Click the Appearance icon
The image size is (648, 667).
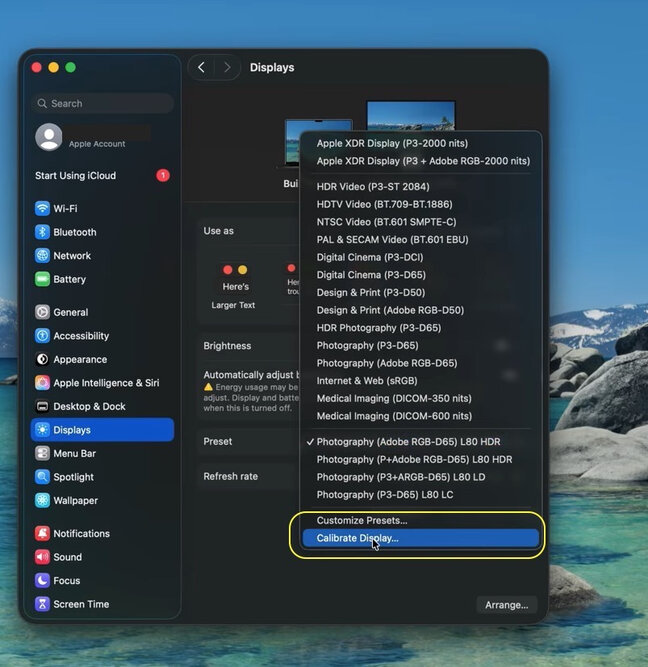42,359
